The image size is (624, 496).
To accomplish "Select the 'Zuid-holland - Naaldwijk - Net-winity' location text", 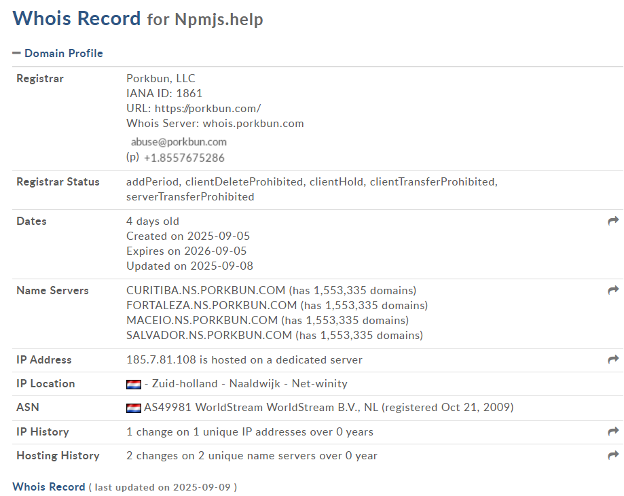I will click(x=250, y=384).
